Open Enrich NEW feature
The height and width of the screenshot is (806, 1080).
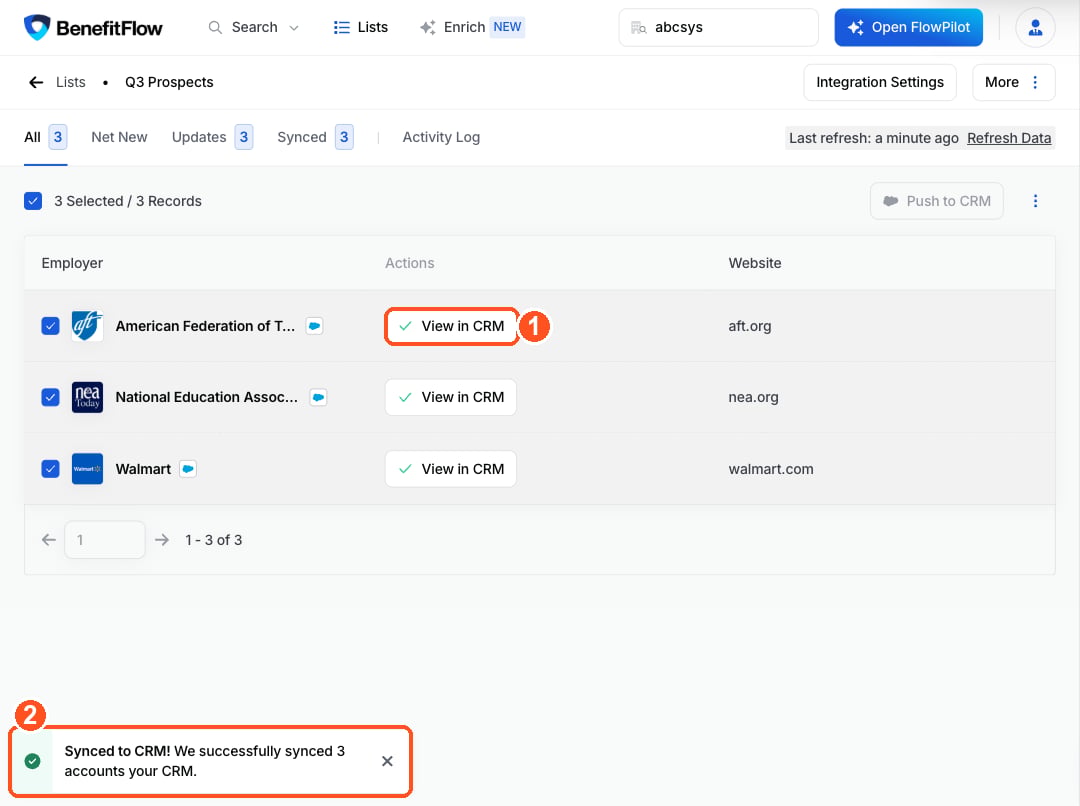point(472,28)
